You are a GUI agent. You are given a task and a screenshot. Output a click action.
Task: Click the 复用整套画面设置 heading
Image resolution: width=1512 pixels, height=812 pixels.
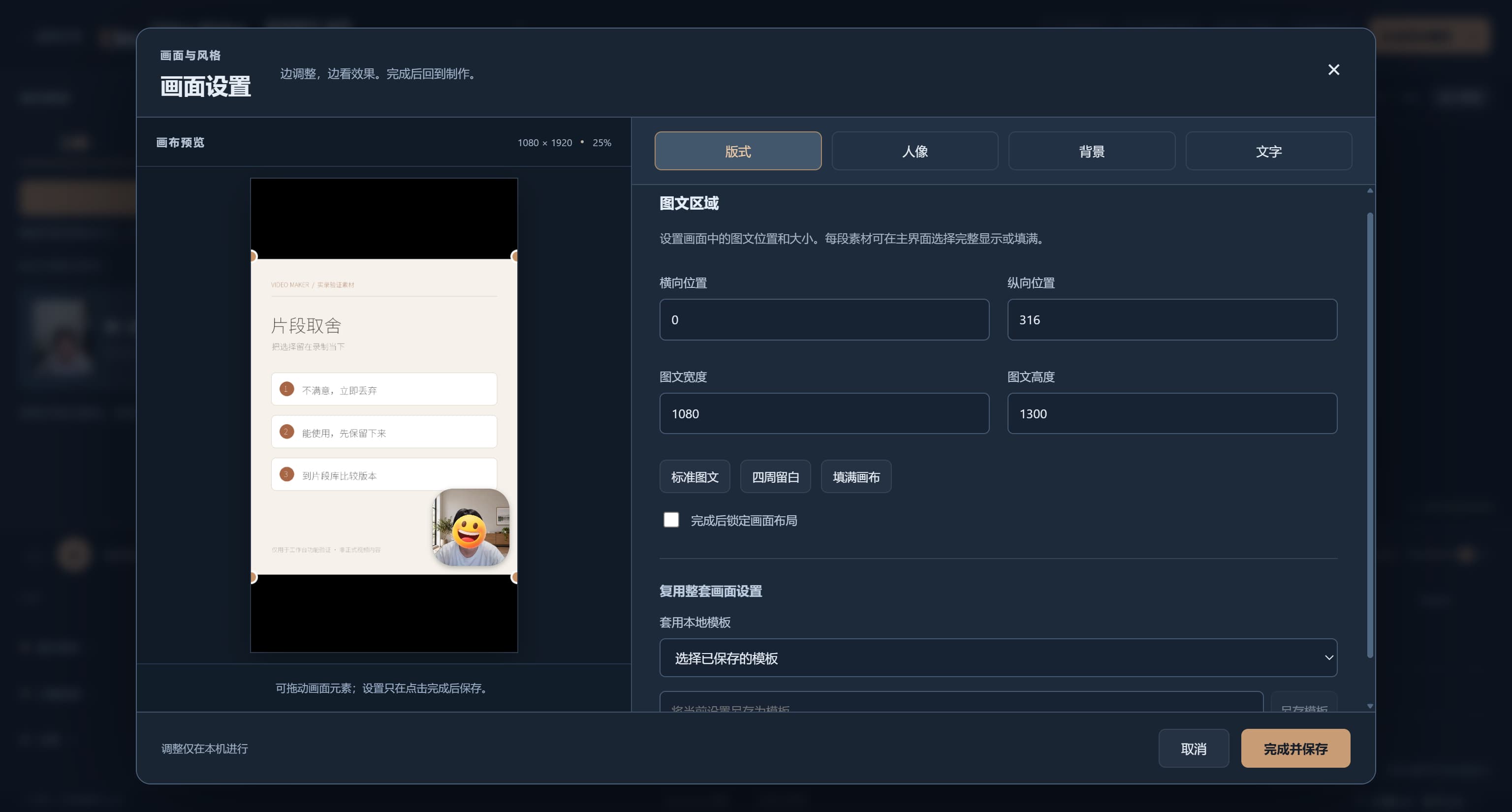click(x=711, y=591)
